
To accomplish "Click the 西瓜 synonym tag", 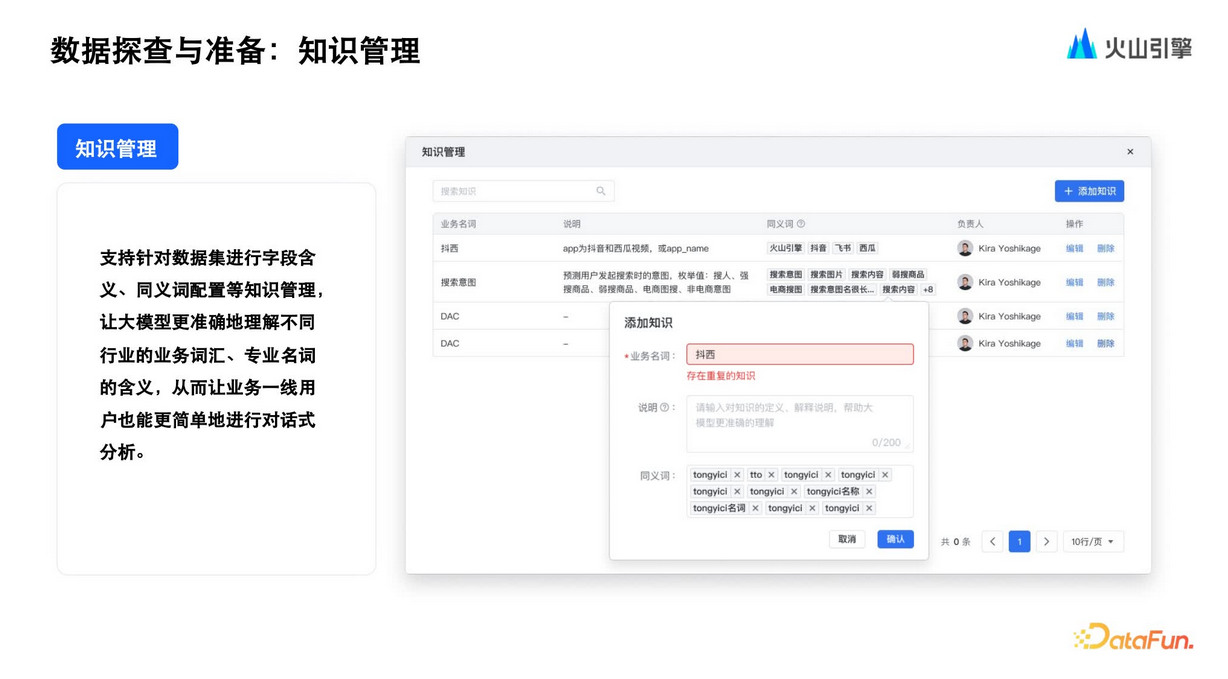I will coord(868,248).
